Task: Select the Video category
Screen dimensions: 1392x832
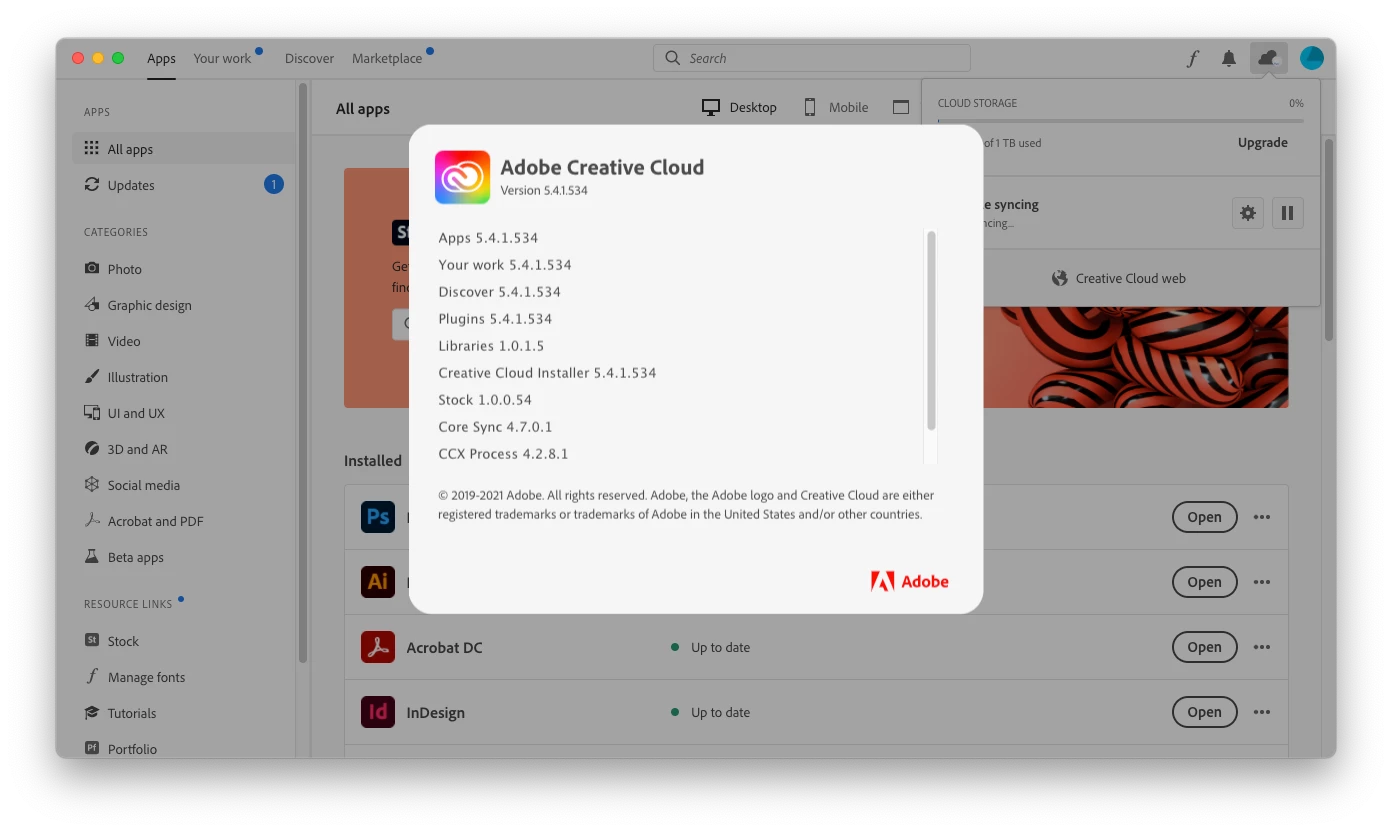Action: click(113, 341)
